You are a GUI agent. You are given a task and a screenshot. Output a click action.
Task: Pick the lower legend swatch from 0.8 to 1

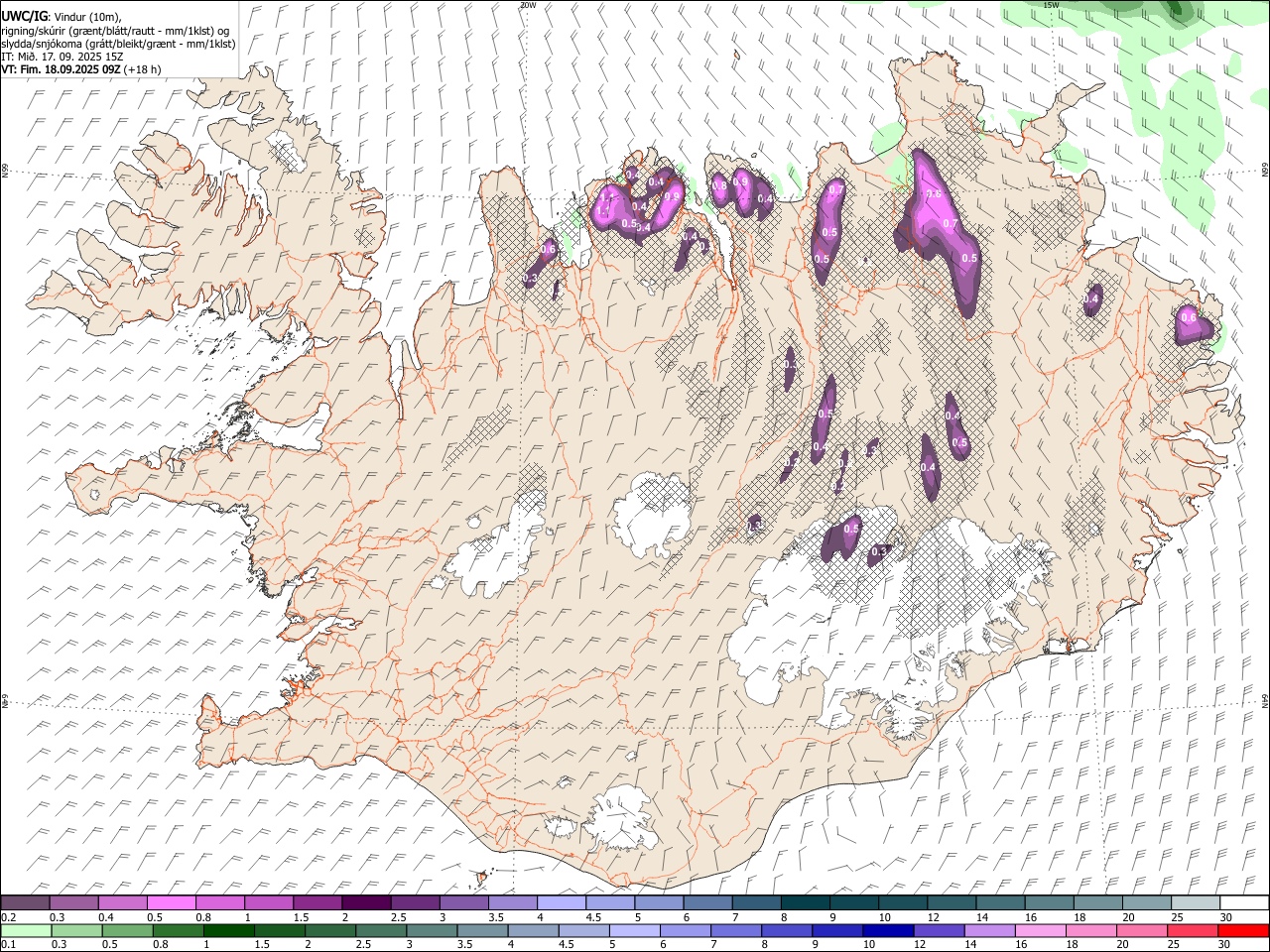point(178,930)
